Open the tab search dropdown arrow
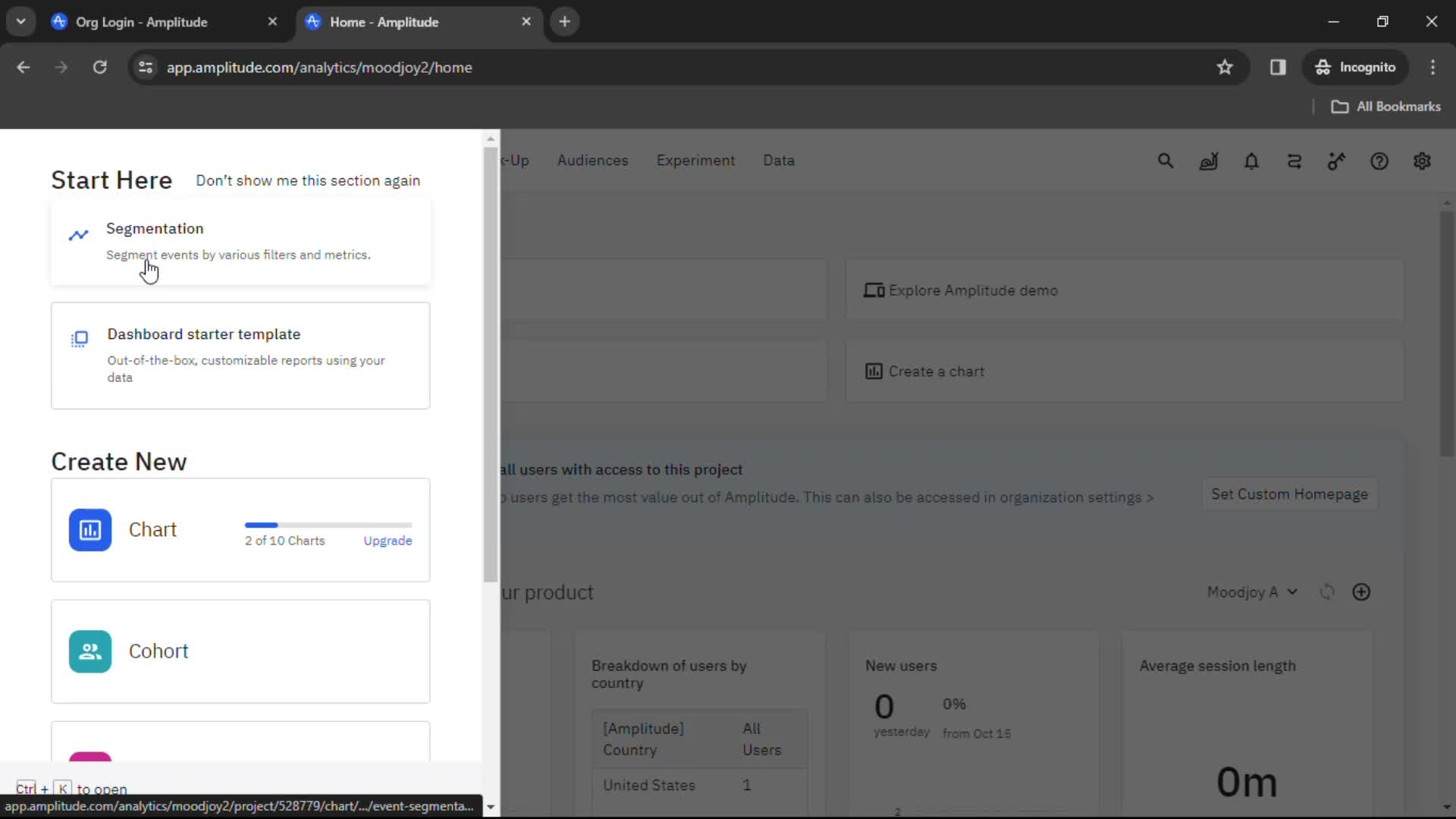1456x819 pixels. (20, 22)
